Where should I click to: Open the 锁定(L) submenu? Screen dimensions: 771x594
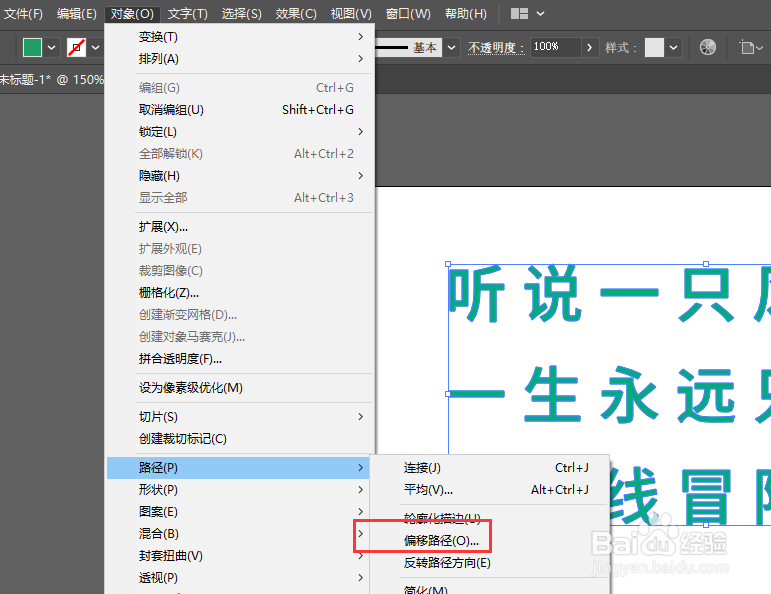(x=239, y=132)
